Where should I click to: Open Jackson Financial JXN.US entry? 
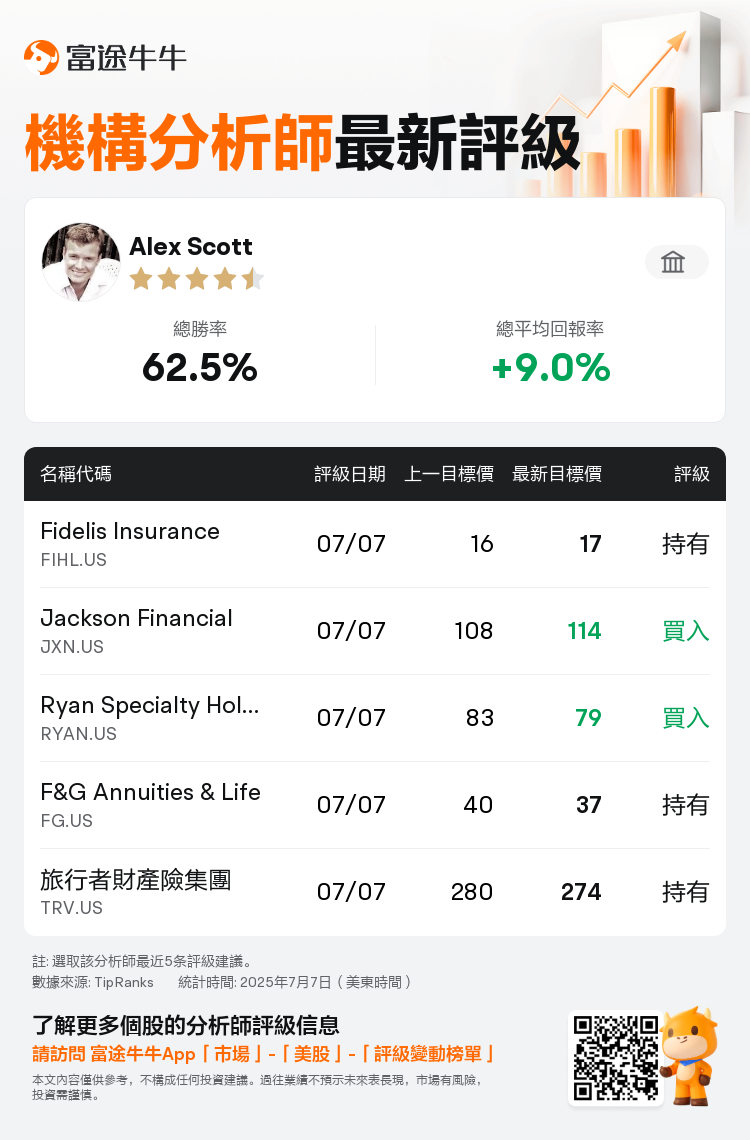pyautogui.click(x=375, y=631)
